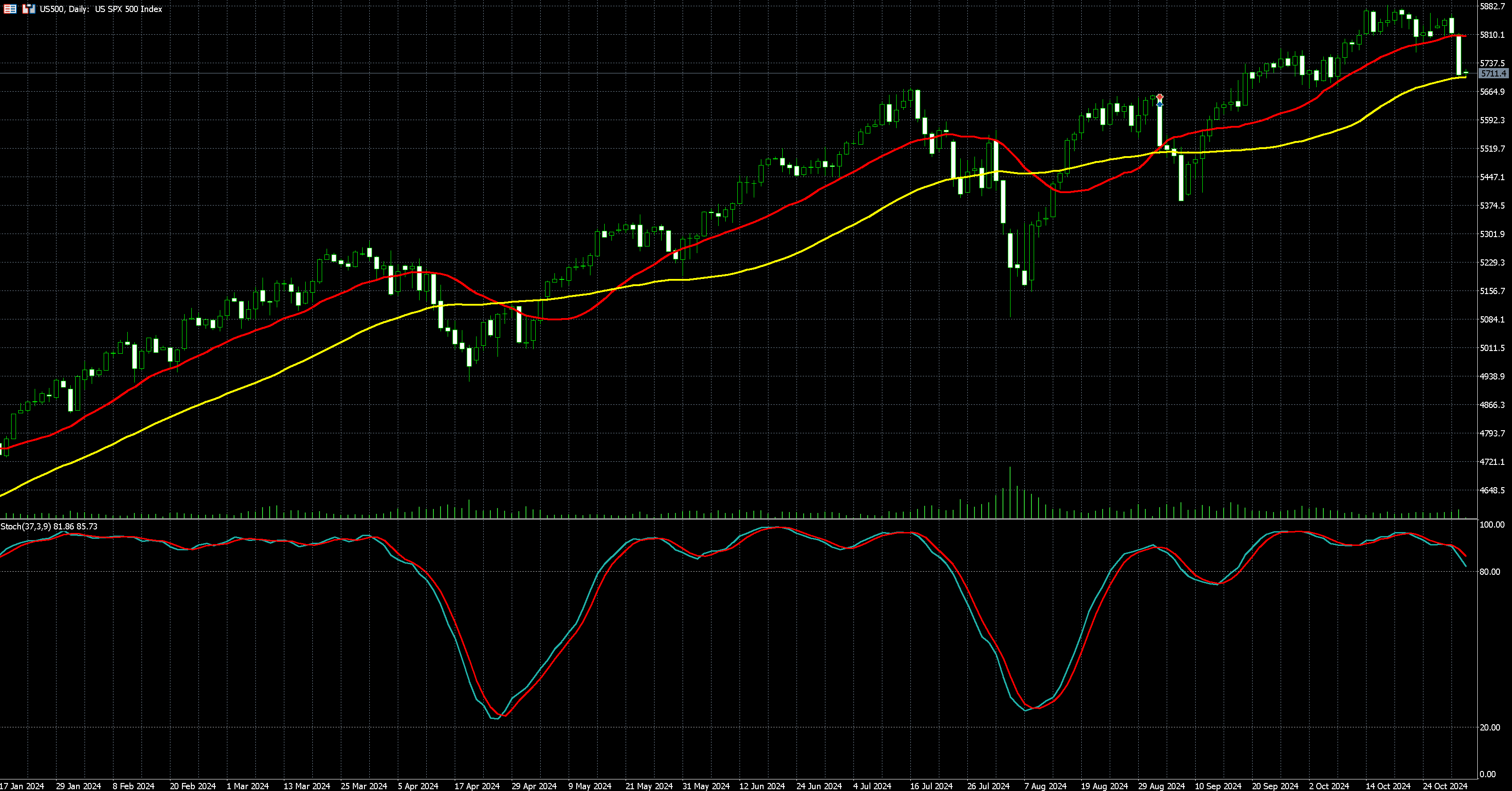1512x791 pixels.
Task: Click the blue buy arrow trade marker
Action: 1160,104
